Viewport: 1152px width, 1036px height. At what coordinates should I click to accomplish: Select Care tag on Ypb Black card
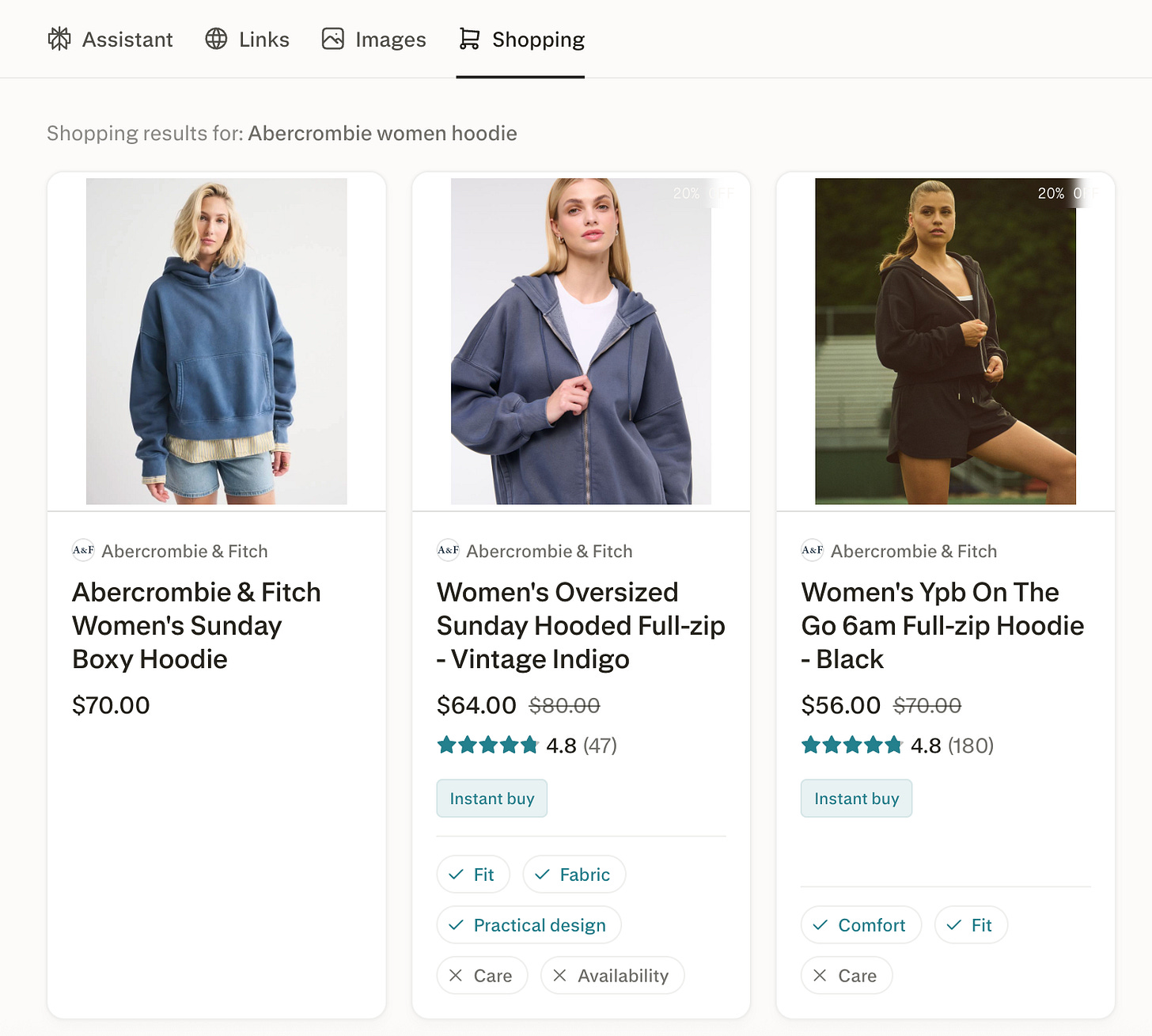[x=847, y=976]
